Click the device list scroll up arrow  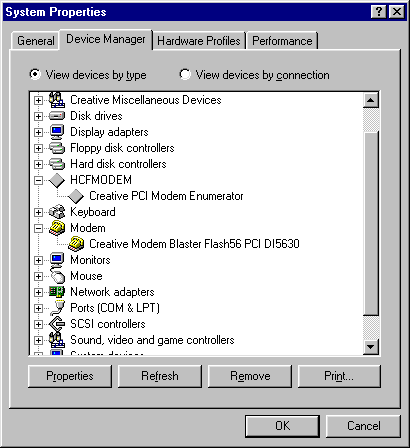371,100
